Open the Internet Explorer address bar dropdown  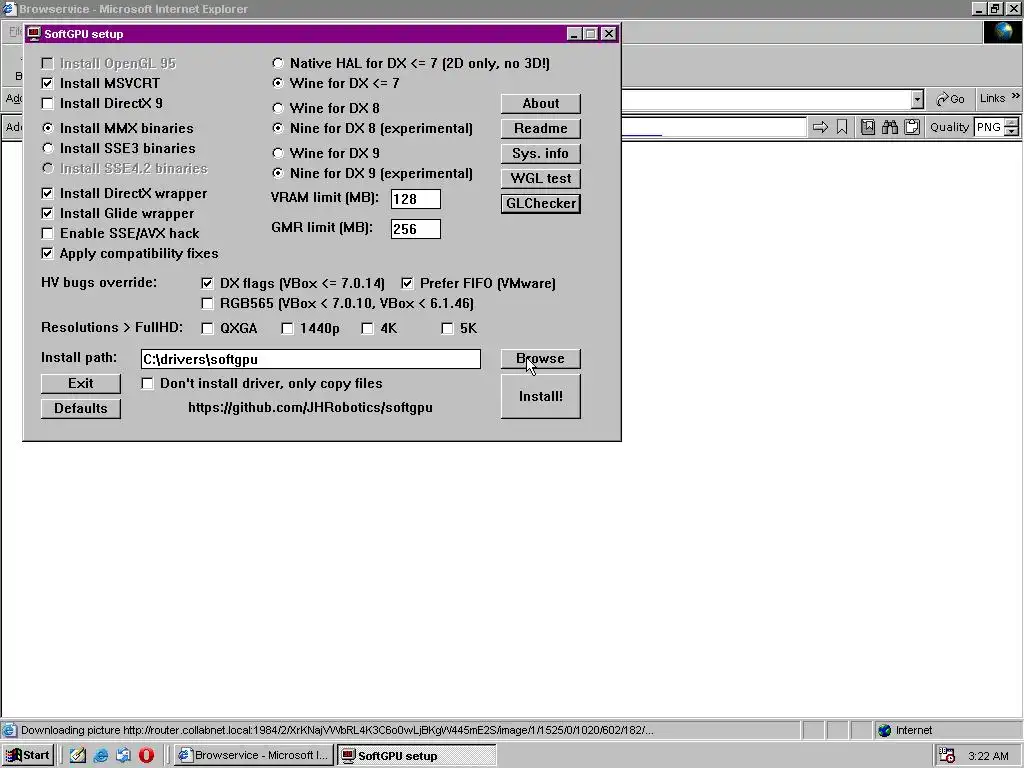click(918, 99)
